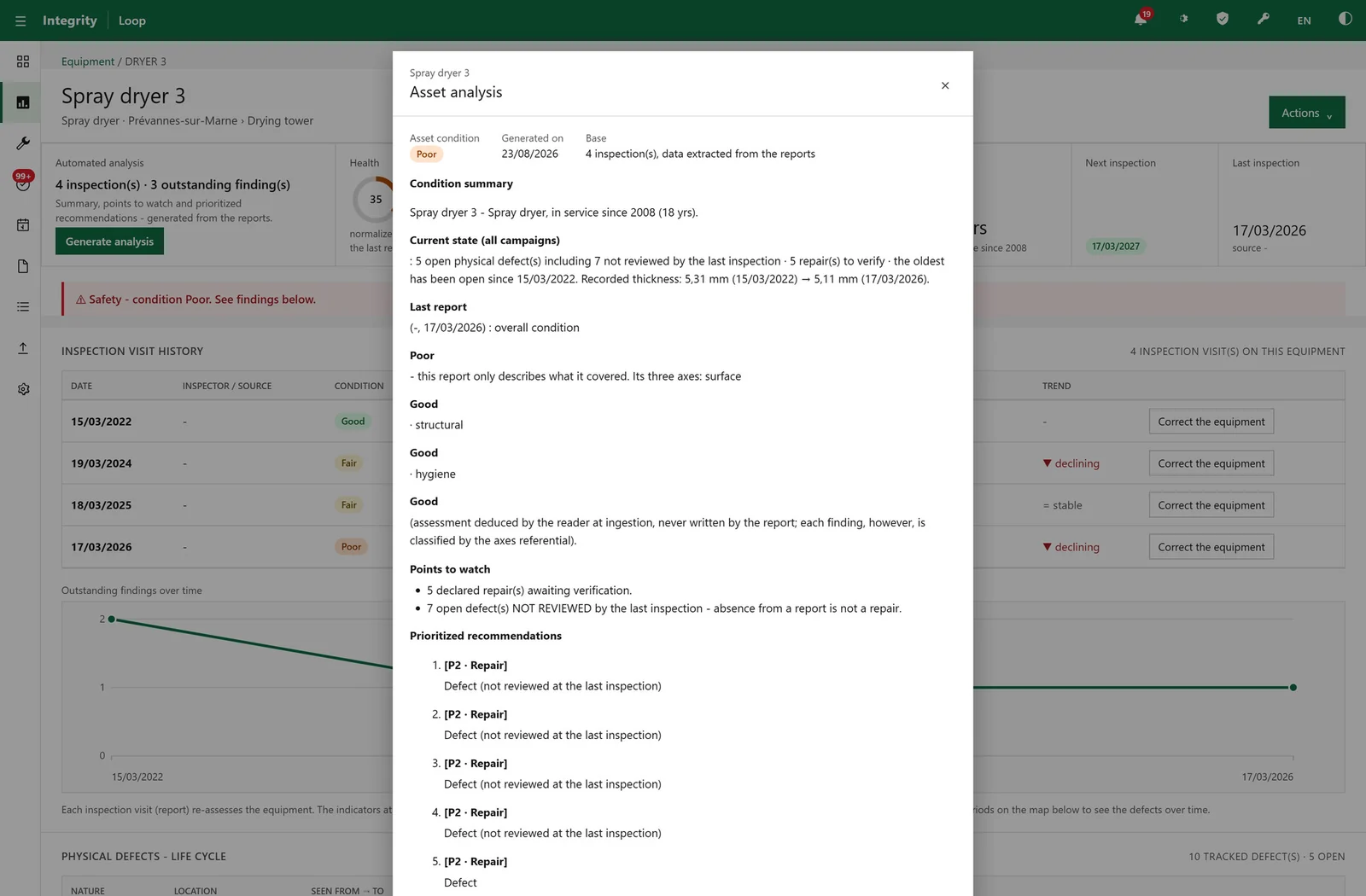Toggle the contrast theme icon
The width and height of the screenshot is (1366, 896).
[1346, 19]
